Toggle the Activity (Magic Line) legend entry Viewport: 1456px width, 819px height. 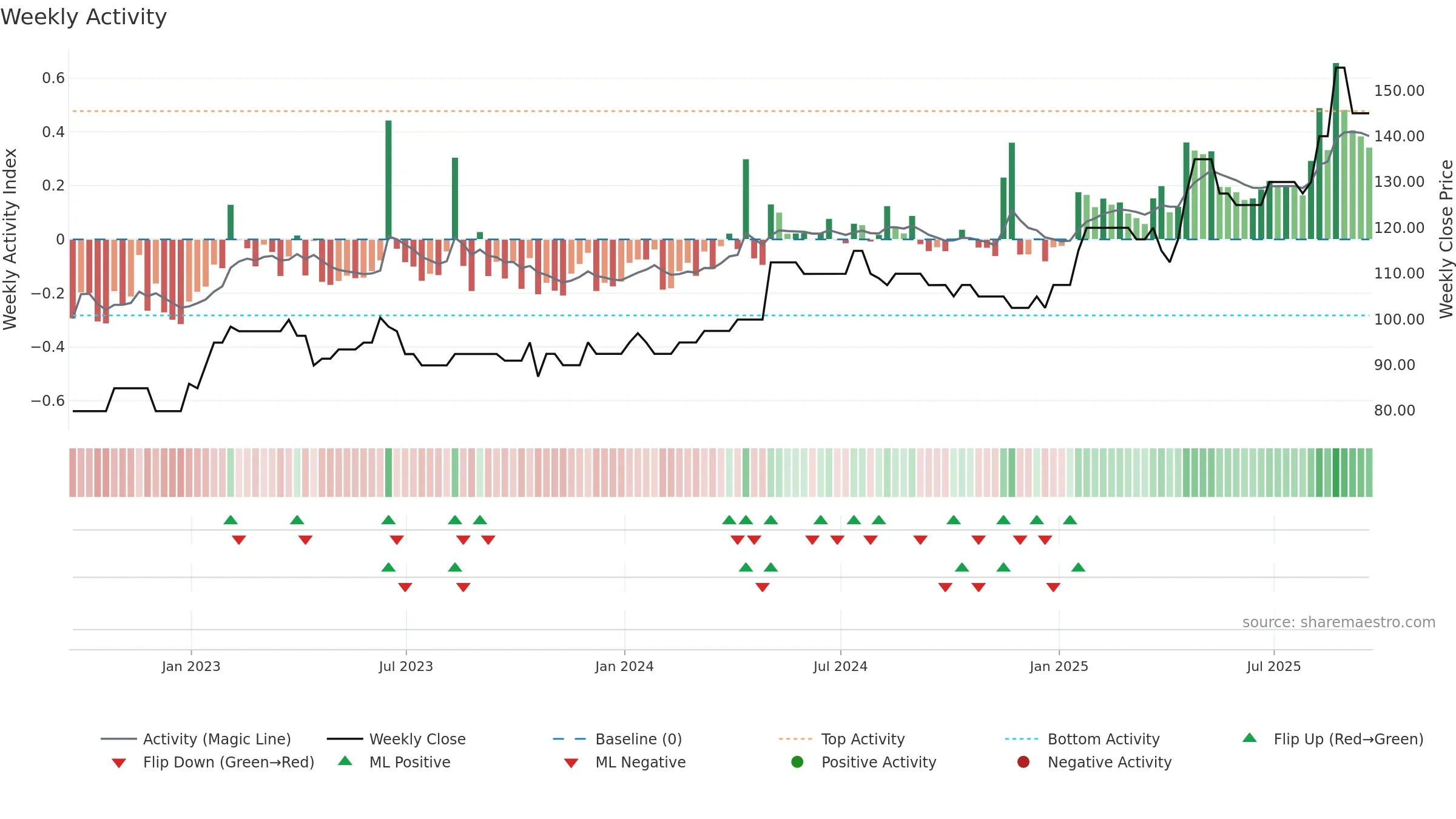click(195, 739)
